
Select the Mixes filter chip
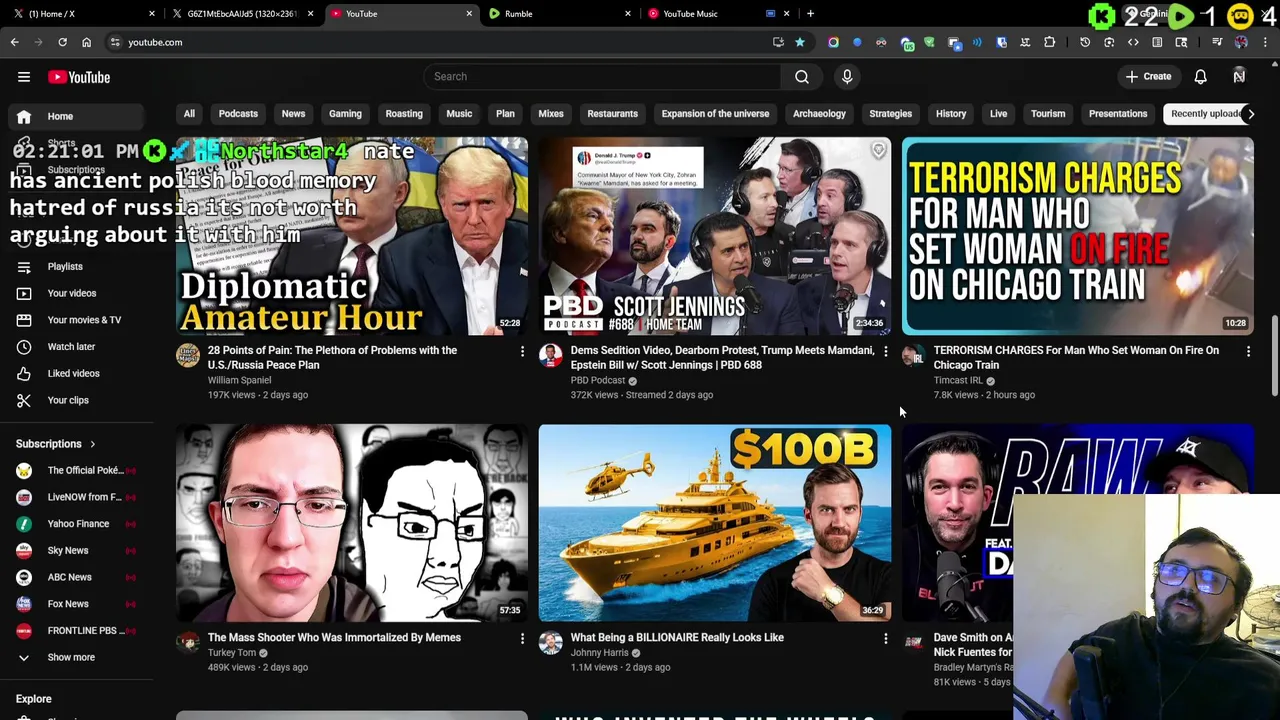pyautogui.click(x=551, y=114)
